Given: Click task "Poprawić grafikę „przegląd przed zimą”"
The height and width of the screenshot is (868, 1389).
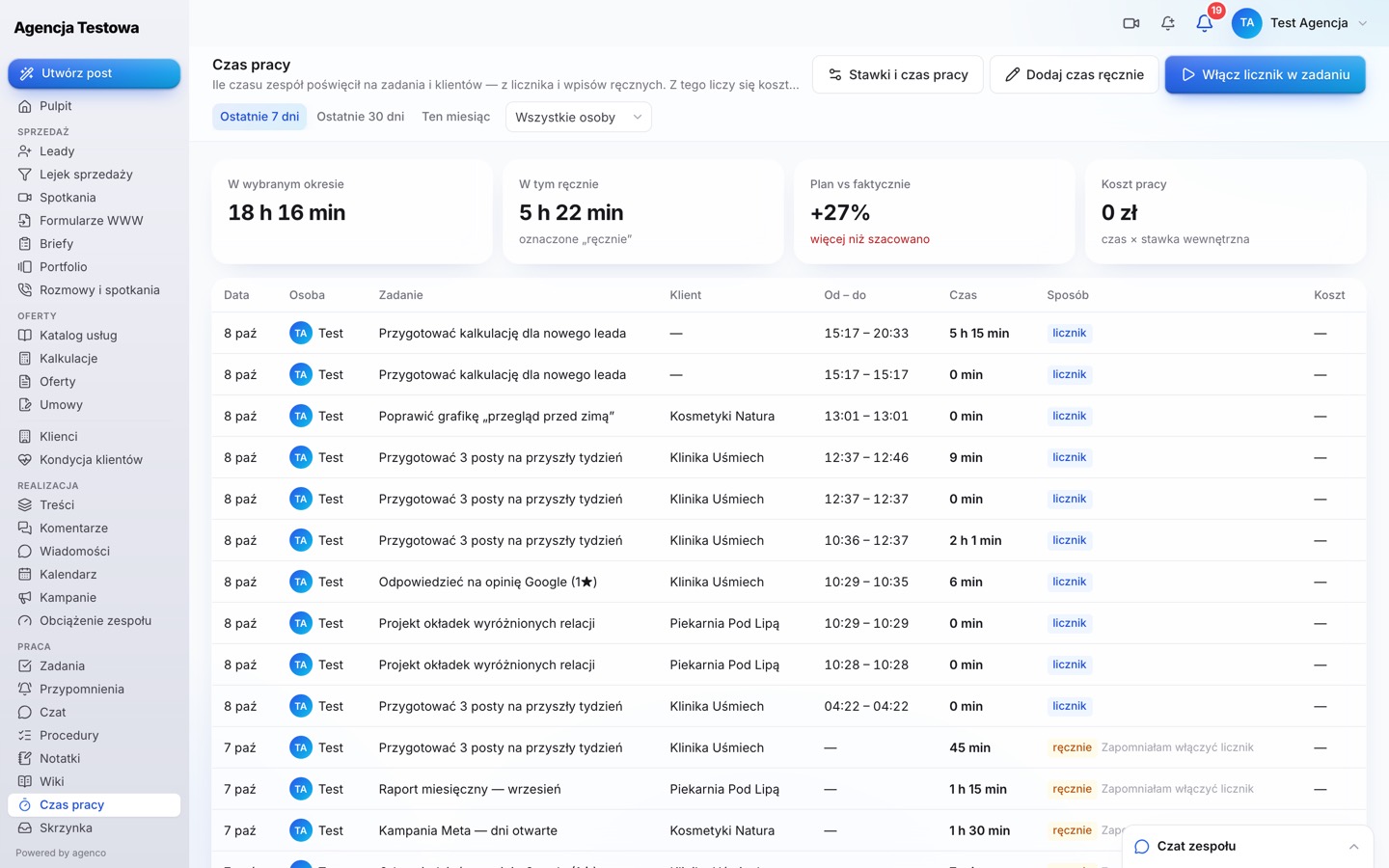Looking at the screenshot, I should pyautogui.click(x=497, y=417).
